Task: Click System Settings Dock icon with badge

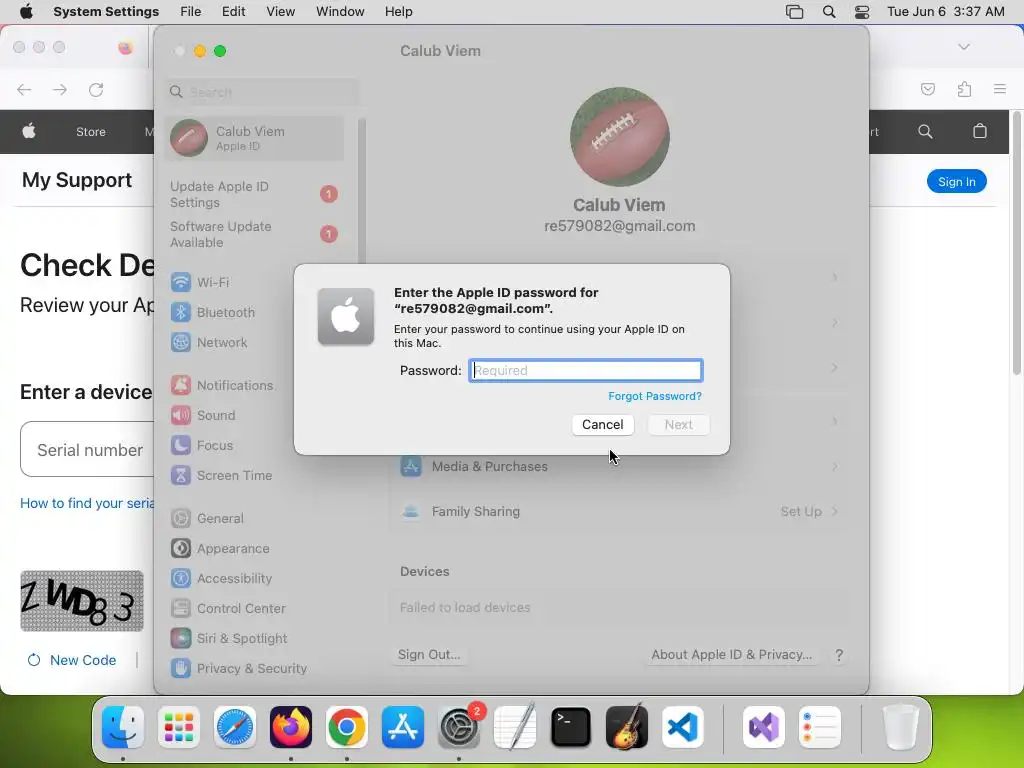Action: click(459, 727)
